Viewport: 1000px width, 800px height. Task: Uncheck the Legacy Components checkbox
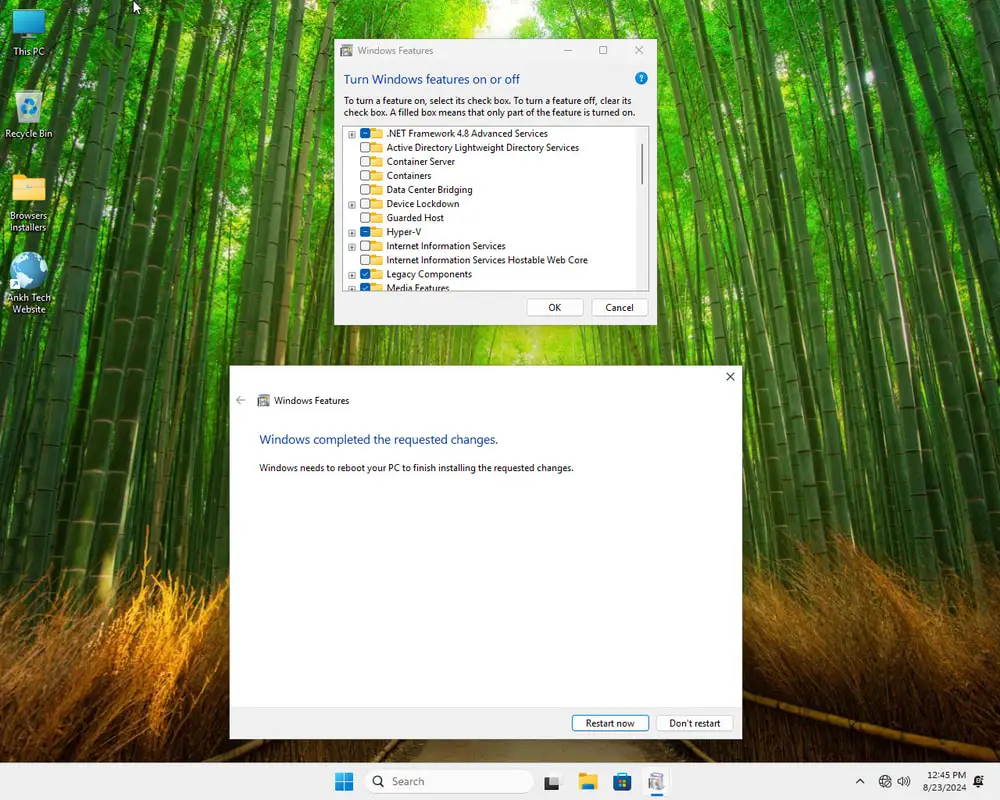(x=365, y=274)
